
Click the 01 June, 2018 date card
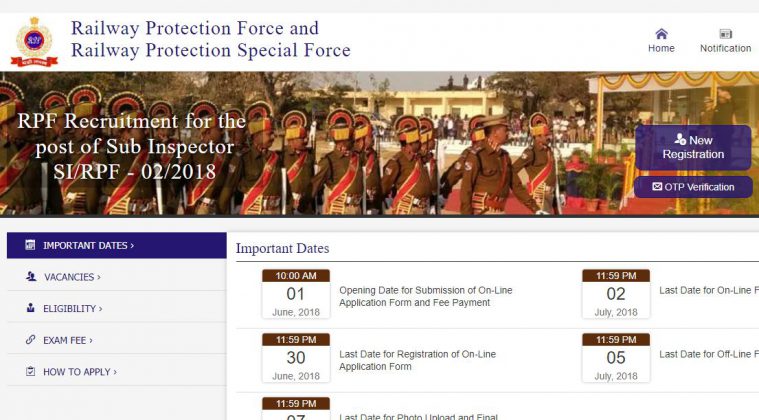(x=296, y=294)
